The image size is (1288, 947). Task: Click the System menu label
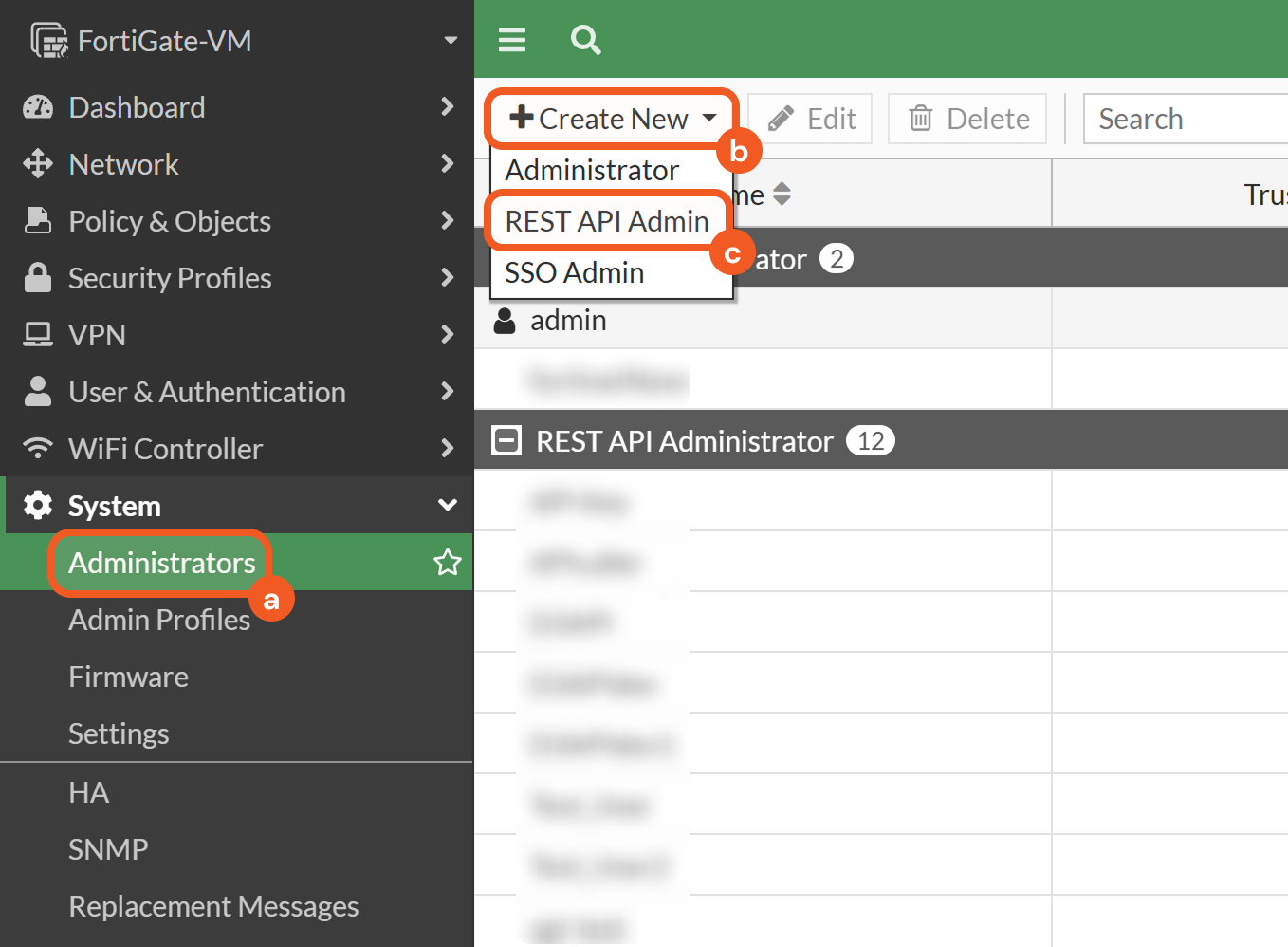[115, 506]
